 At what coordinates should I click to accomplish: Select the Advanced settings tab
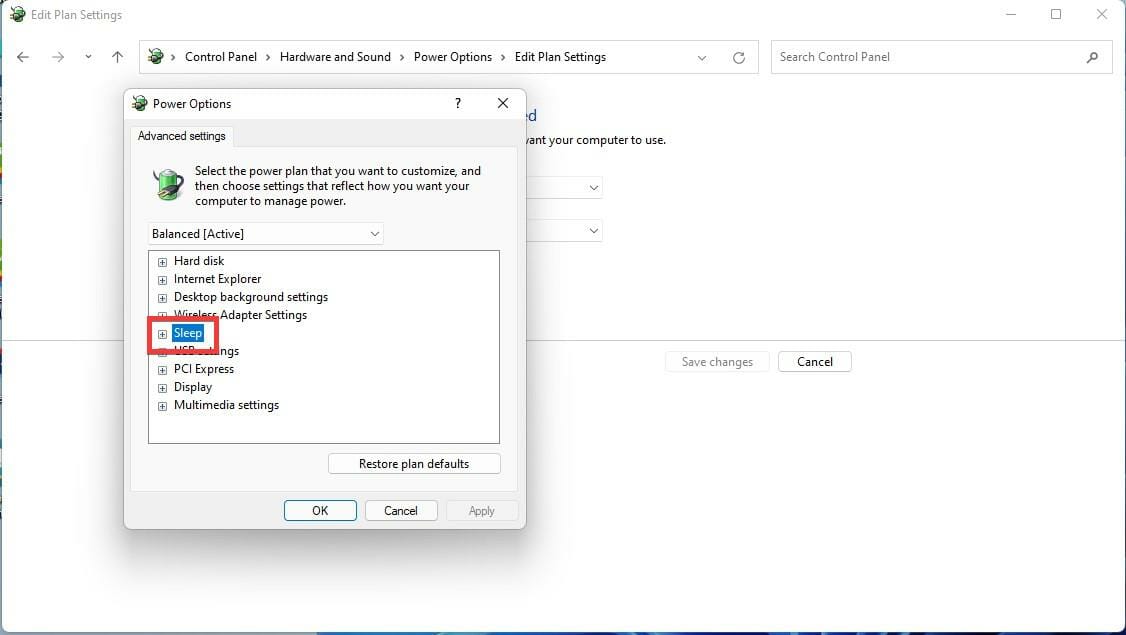point(181,135)
